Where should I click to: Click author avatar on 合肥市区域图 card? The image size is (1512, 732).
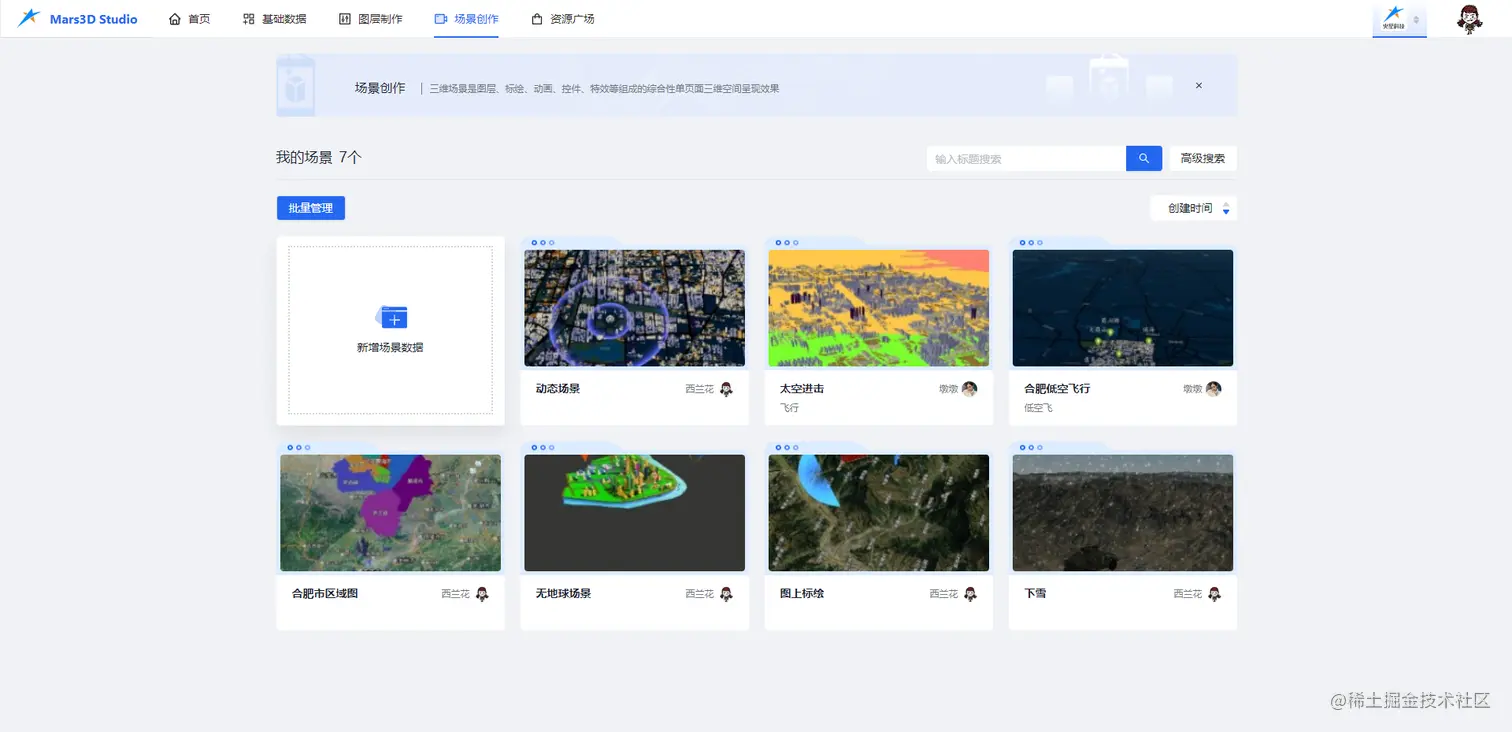482,594
